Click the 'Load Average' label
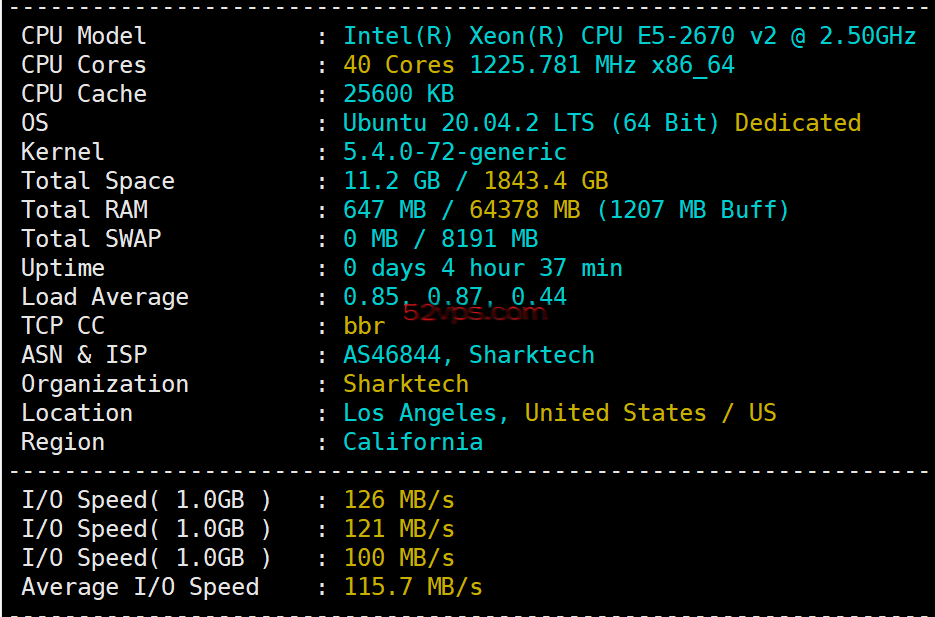 pos(105,297)
